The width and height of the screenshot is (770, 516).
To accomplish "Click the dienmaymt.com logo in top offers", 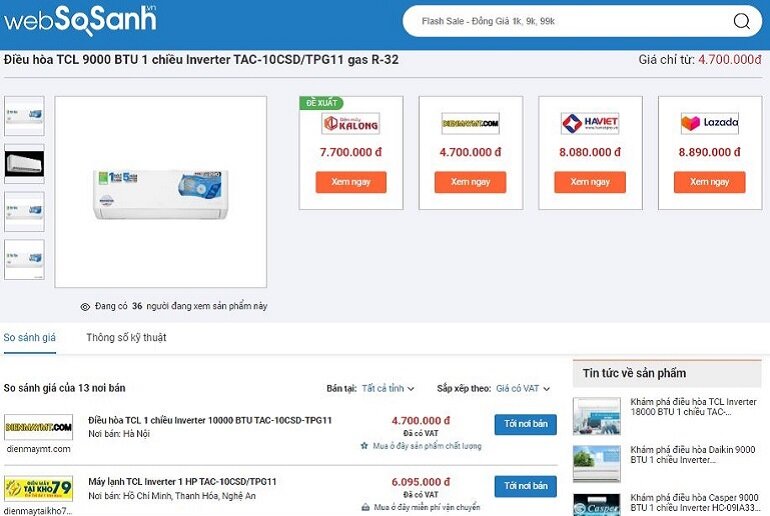I will point(470,124).
